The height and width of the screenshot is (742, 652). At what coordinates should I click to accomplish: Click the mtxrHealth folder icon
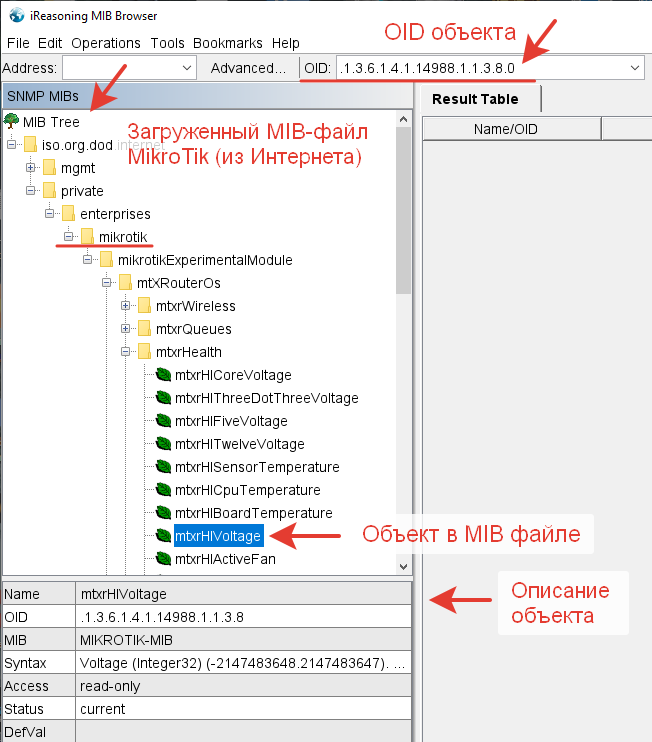click(x=144, y=352)
